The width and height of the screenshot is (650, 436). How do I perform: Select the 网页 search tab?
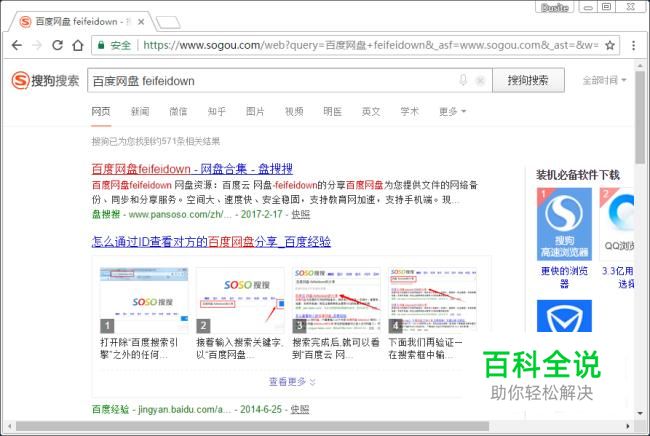(x=101, y=111)
